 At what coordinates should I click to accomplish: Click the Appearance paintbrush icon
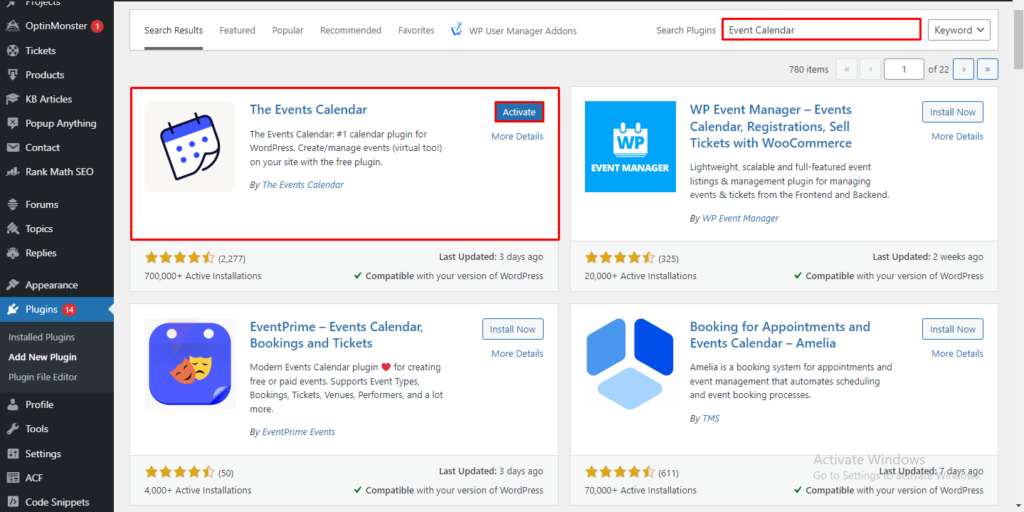tap(12, 285)
